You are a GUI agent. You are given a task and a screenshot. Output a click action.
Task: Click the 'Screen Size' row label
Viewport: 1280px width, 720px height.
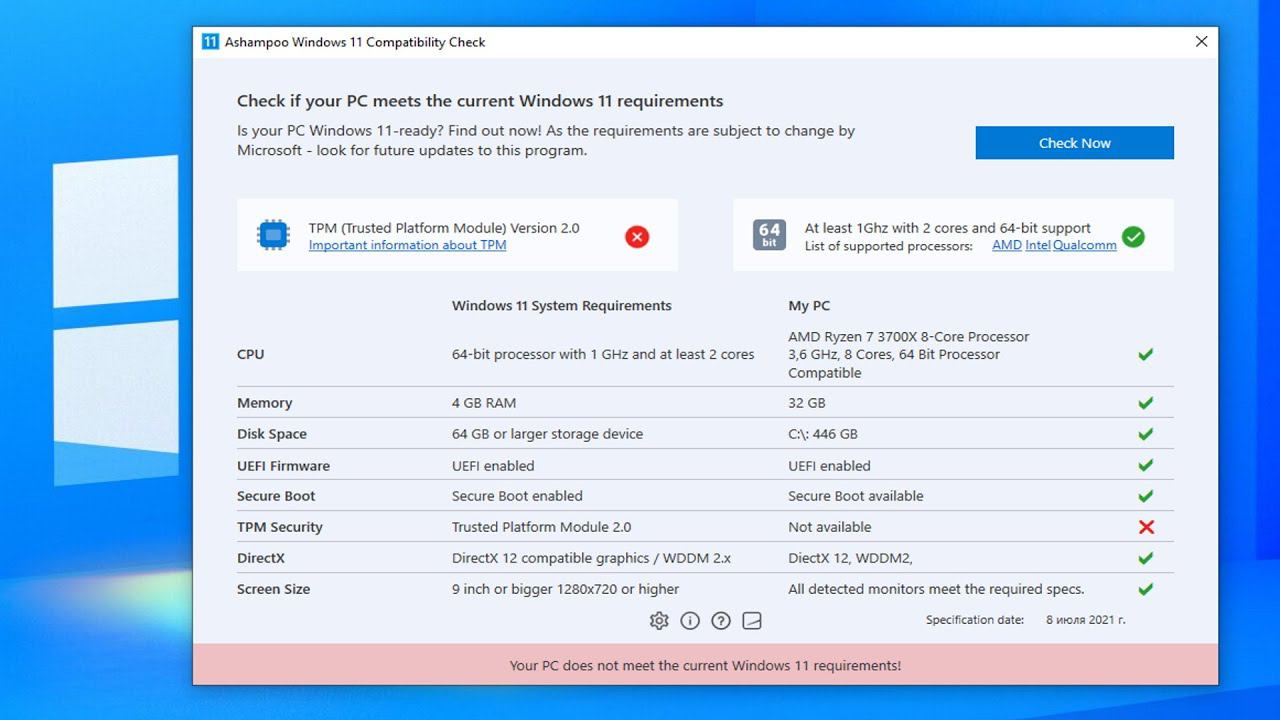tap(273, 589)
